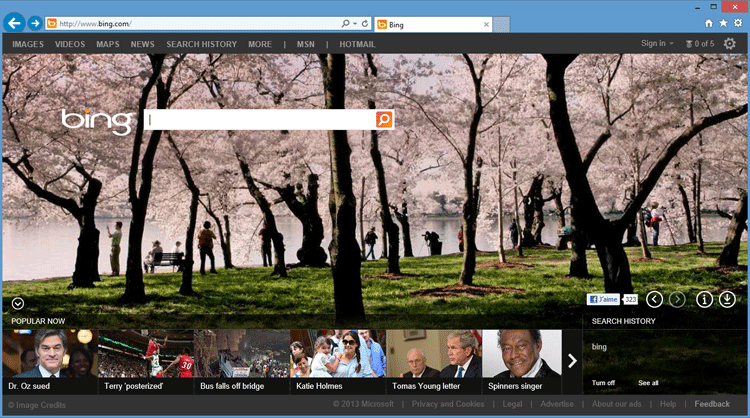This screenshot has height=418, width=750.
Task: Go back with the browser back arrow
Action: 14,22
